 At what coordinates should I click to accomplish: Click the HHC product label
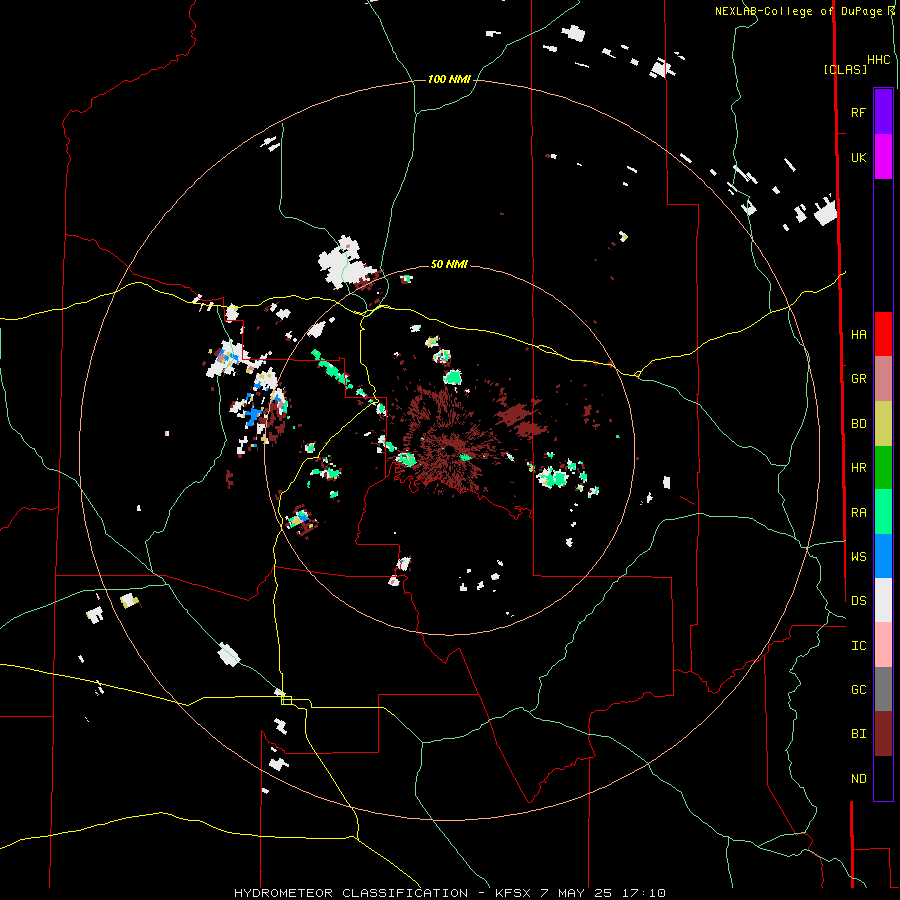coord(879,60)
